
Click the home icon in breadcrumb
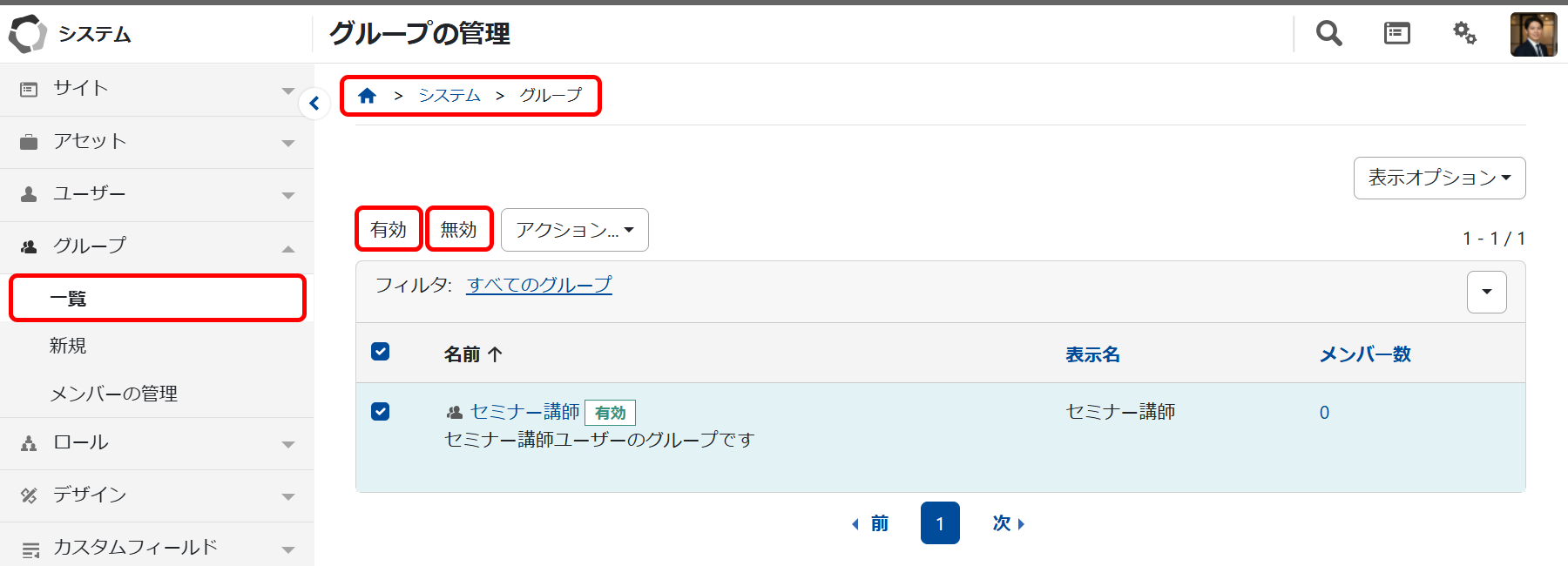pos(367,96)
